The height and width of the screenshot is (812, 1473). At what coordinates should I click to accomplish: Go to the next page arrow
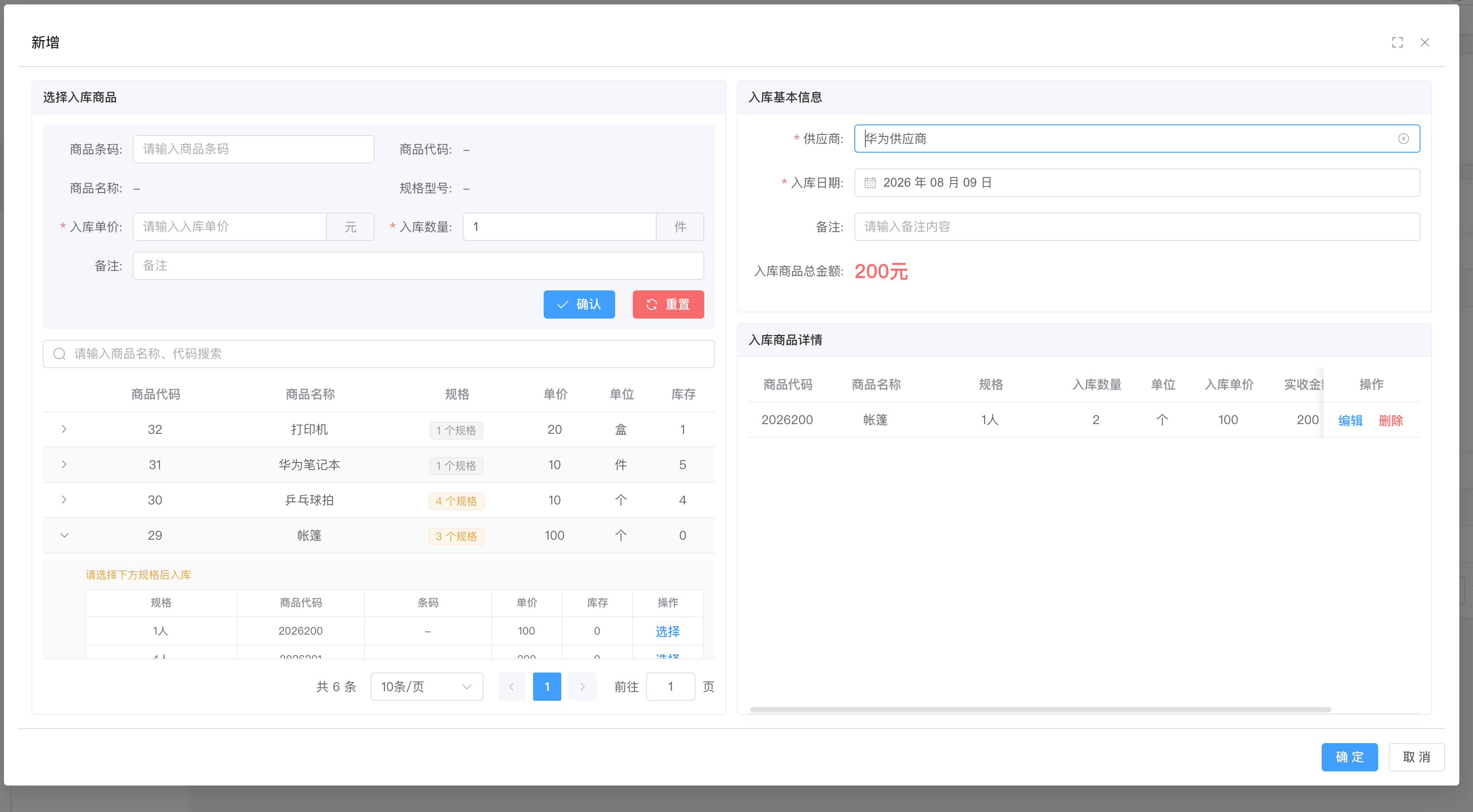(582, 687)
